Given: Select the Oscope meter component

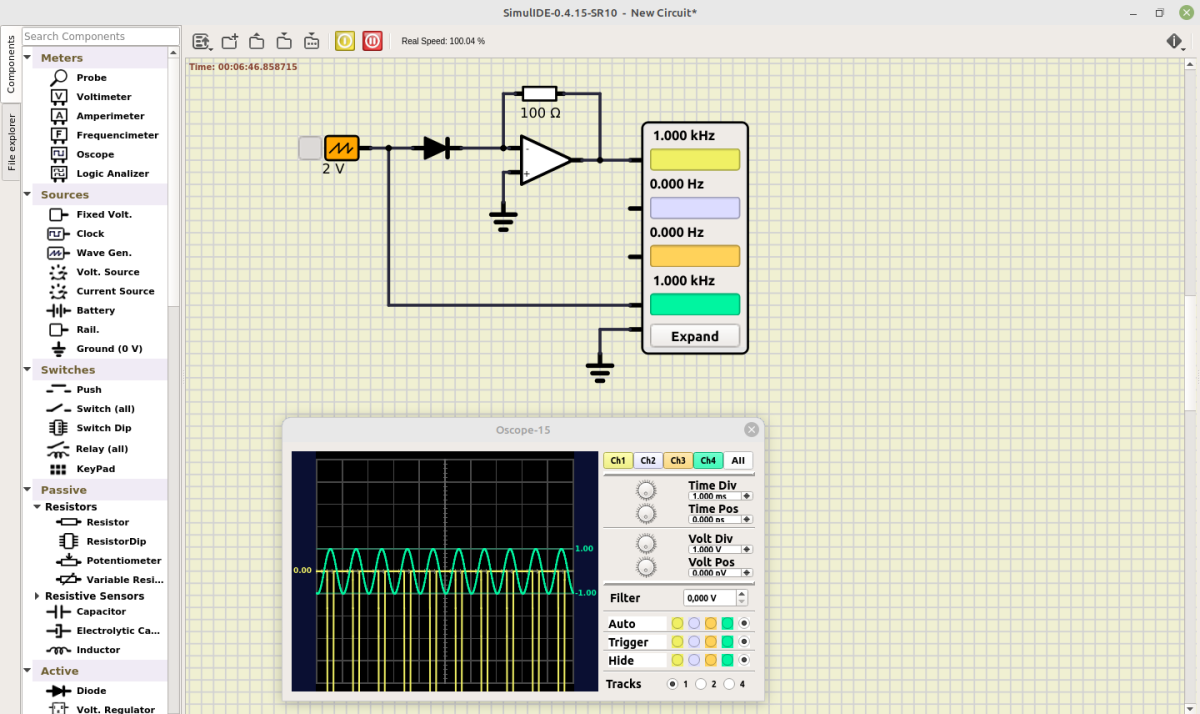Looking at the screenshot, I should coord(95,154).
